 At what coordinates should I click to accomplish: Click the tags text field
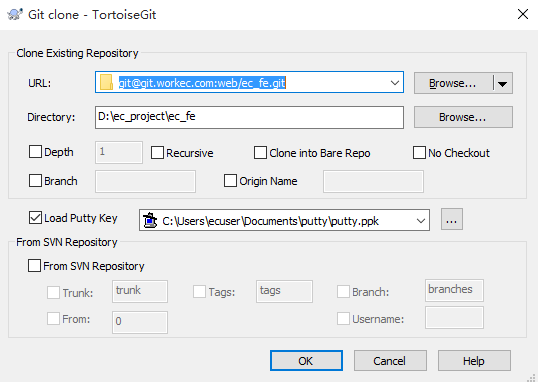tap(284, 291)
